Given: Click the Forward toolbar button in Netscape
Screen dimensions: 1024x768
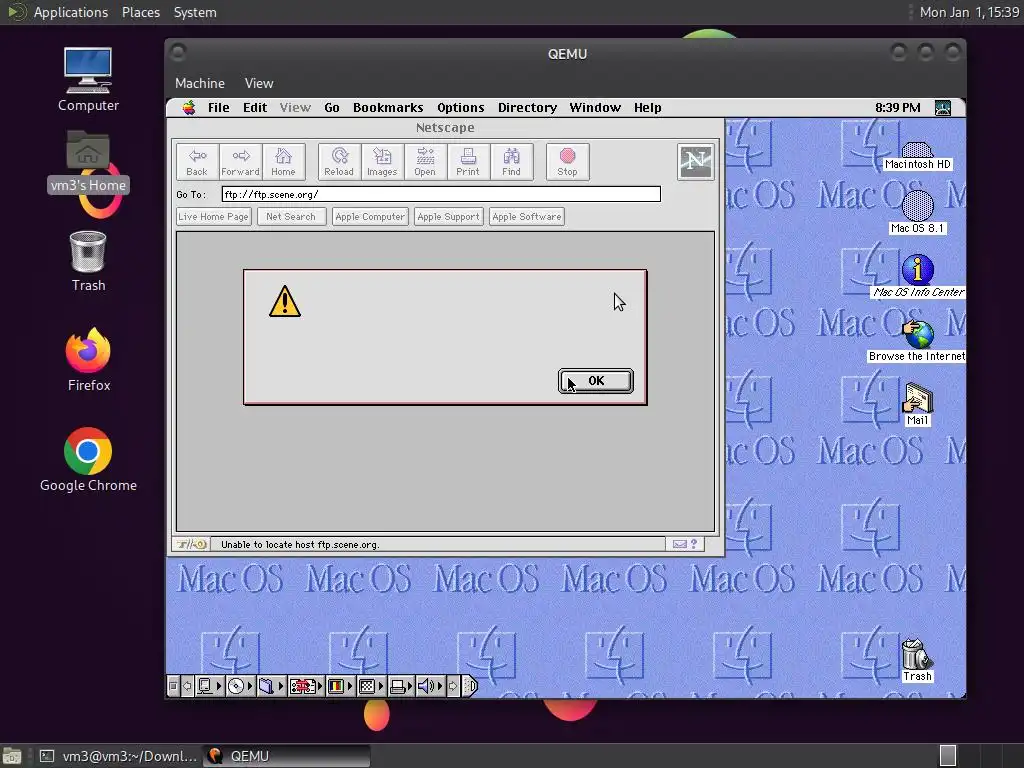Looking at the screenshot, I should 240,162.
